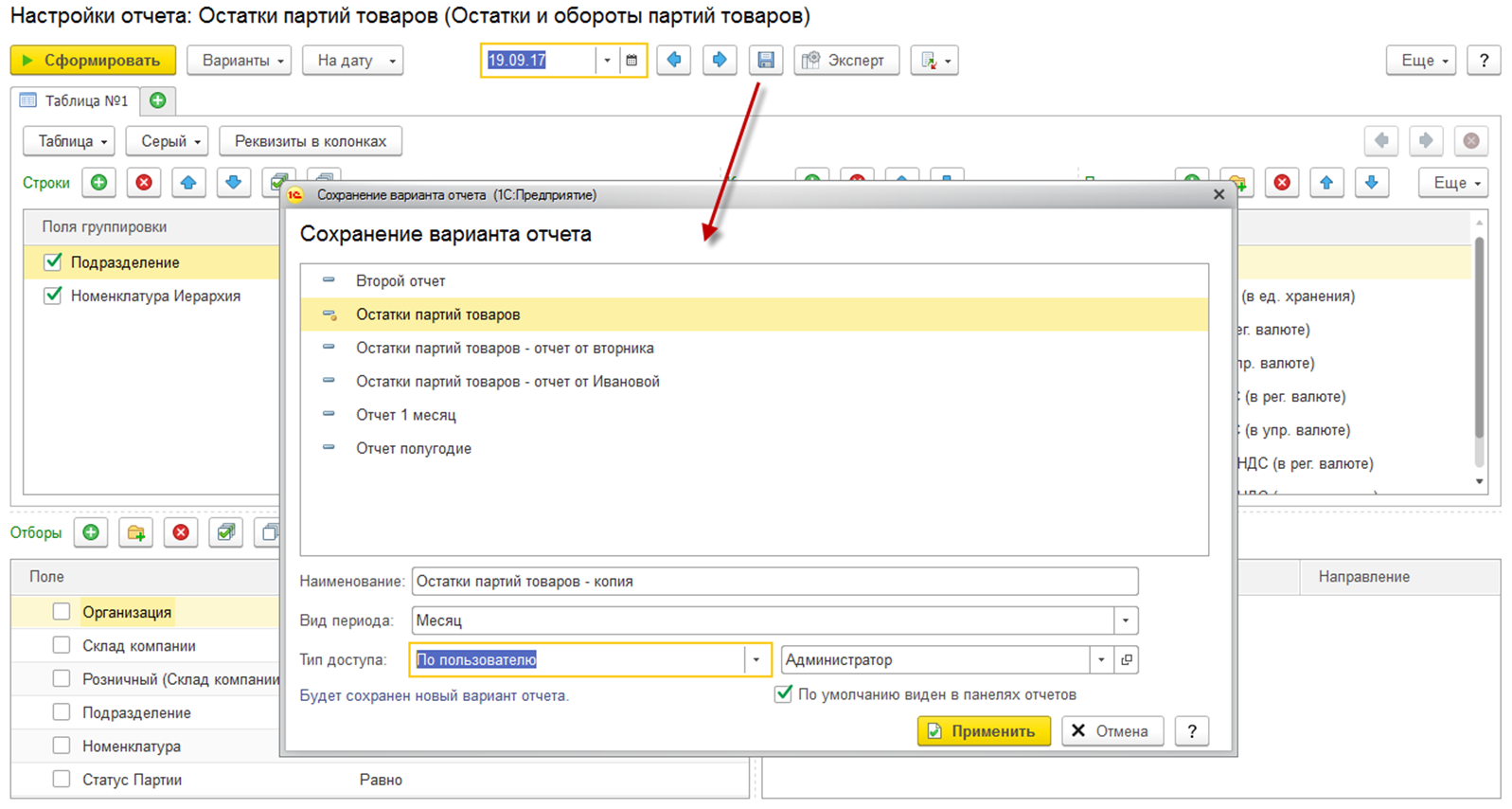Expand the date field dropdown arrow
Image resolution: width=1512 pixels, height=809 pixels.
pyautogui.click(x=607, y=61)
